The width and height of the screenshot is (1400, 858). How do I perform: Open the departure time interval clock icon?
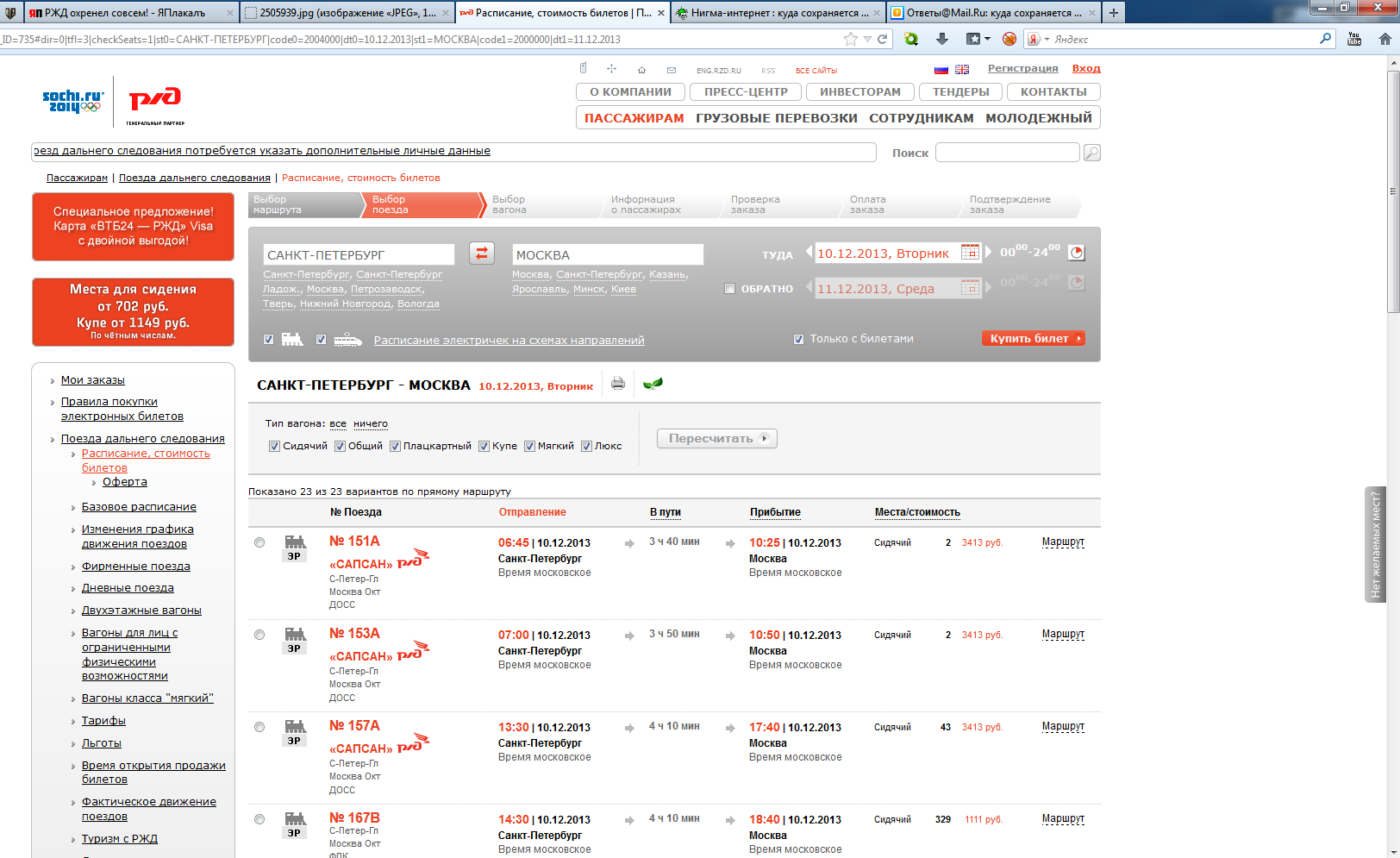(x=1077, y=253)
